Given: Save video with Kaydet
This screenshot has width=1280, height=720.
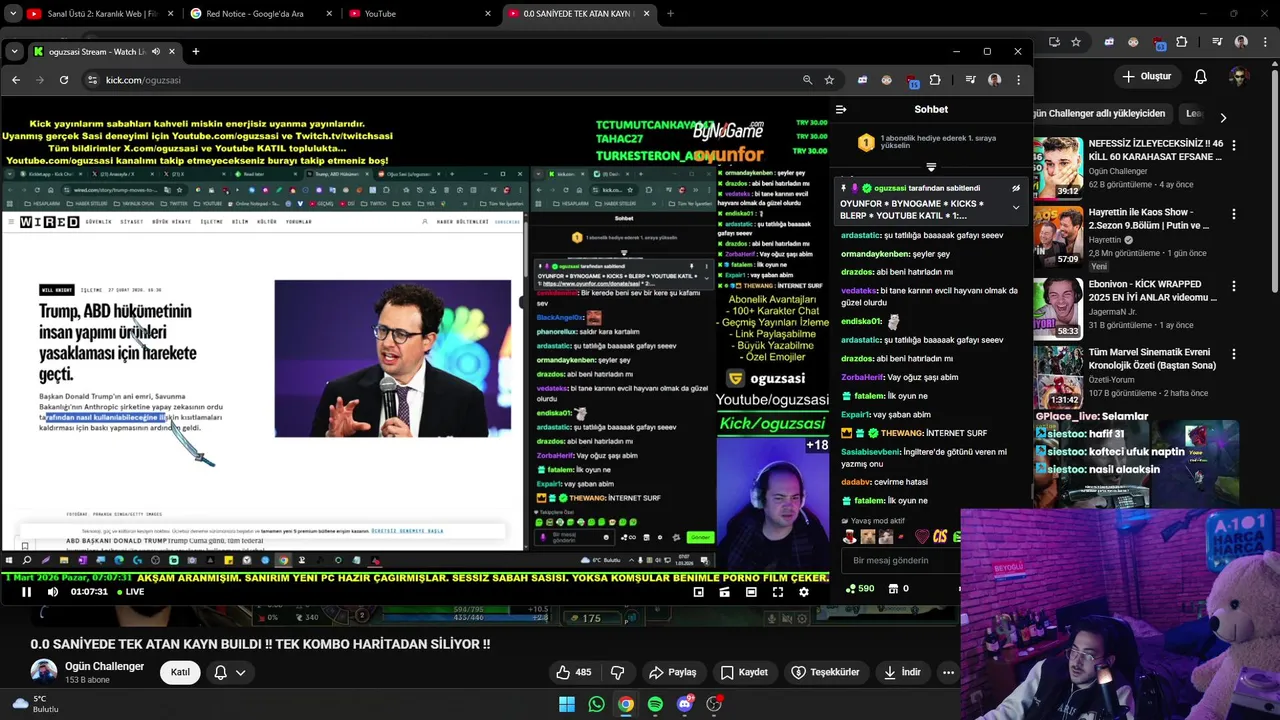Looking at the screenshot, I should pyautogui.click(x=744, y=672).
